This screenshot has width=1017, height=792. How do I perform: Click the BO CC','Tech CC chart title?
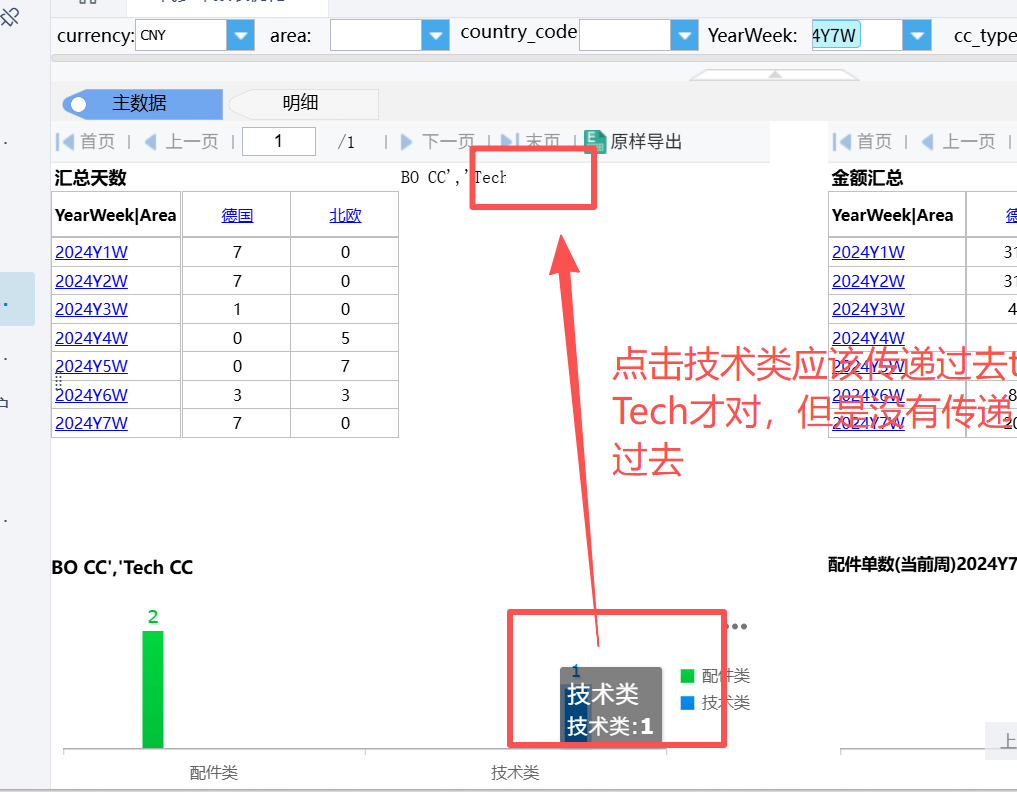[123, 568]
